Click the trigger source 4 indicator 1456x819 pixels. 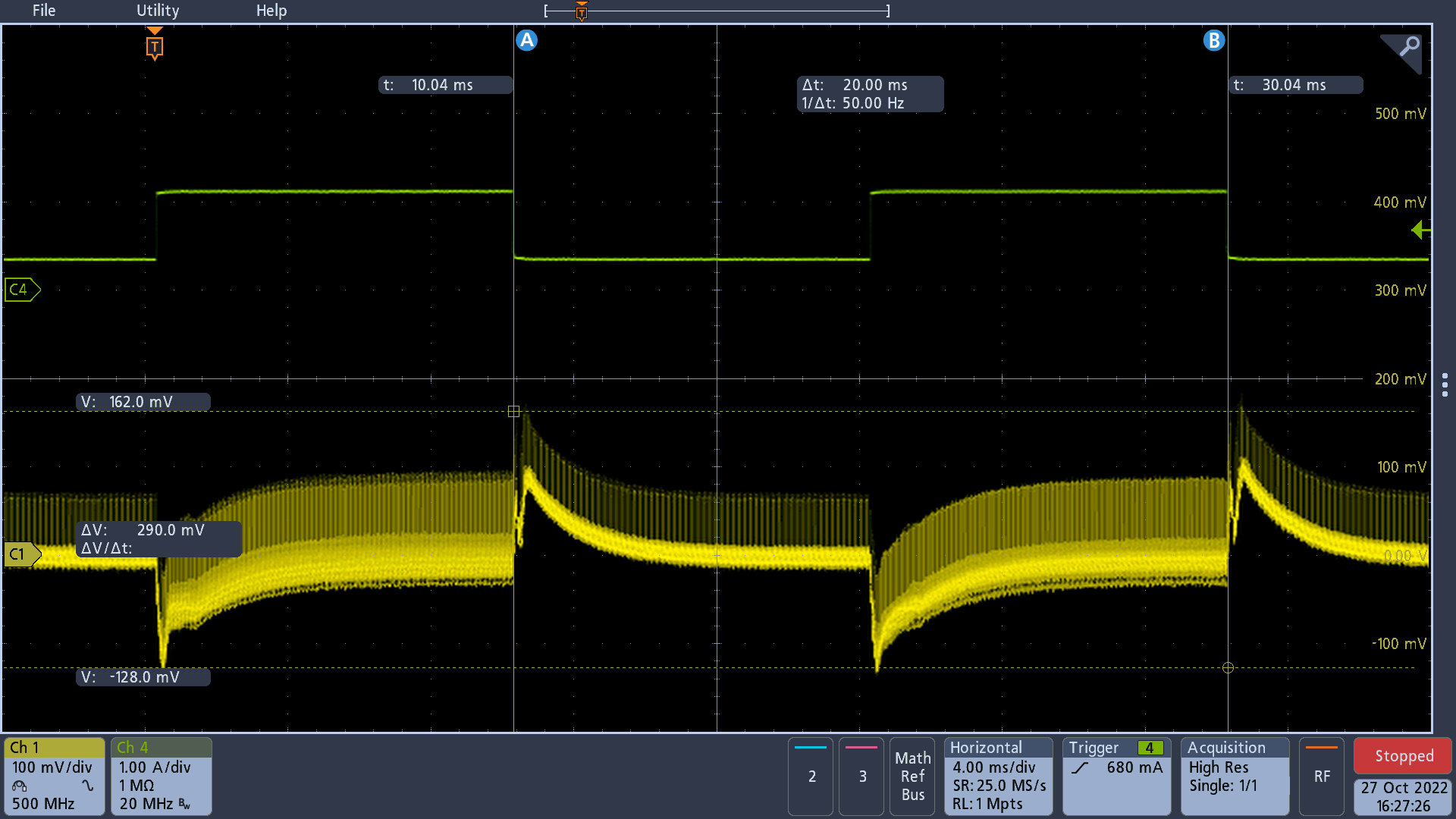pyautogui.click(x=1150, y=748)
